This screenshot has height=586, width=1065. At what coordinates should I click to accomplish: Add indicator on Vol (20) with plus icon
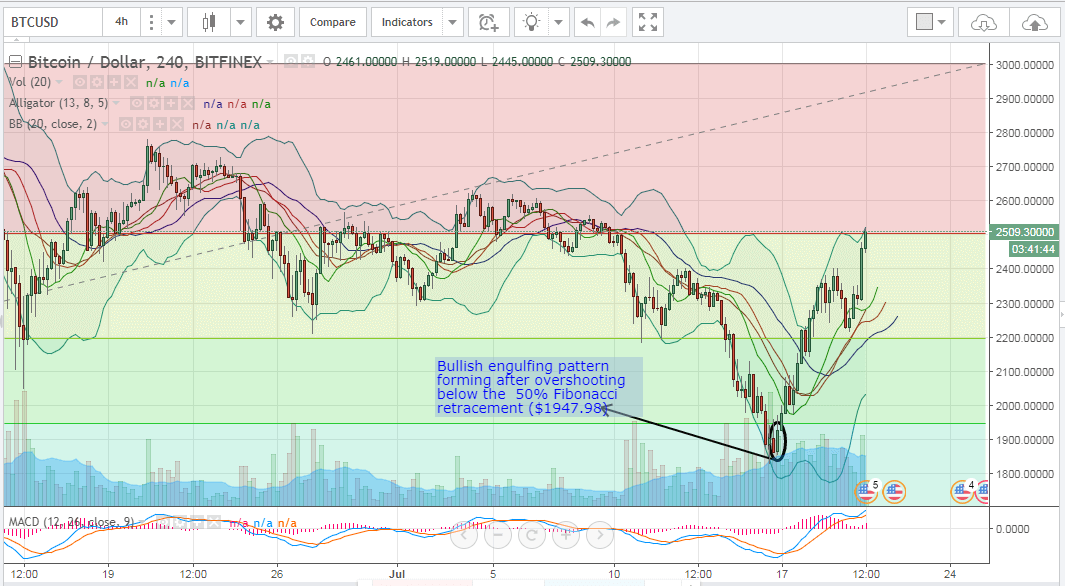tap(114, 83)
